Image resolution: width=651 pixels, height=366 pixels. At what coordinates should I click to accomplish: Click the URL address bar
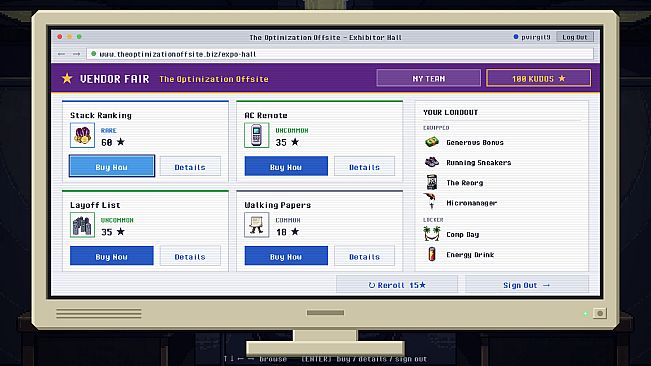coord(340,54)
